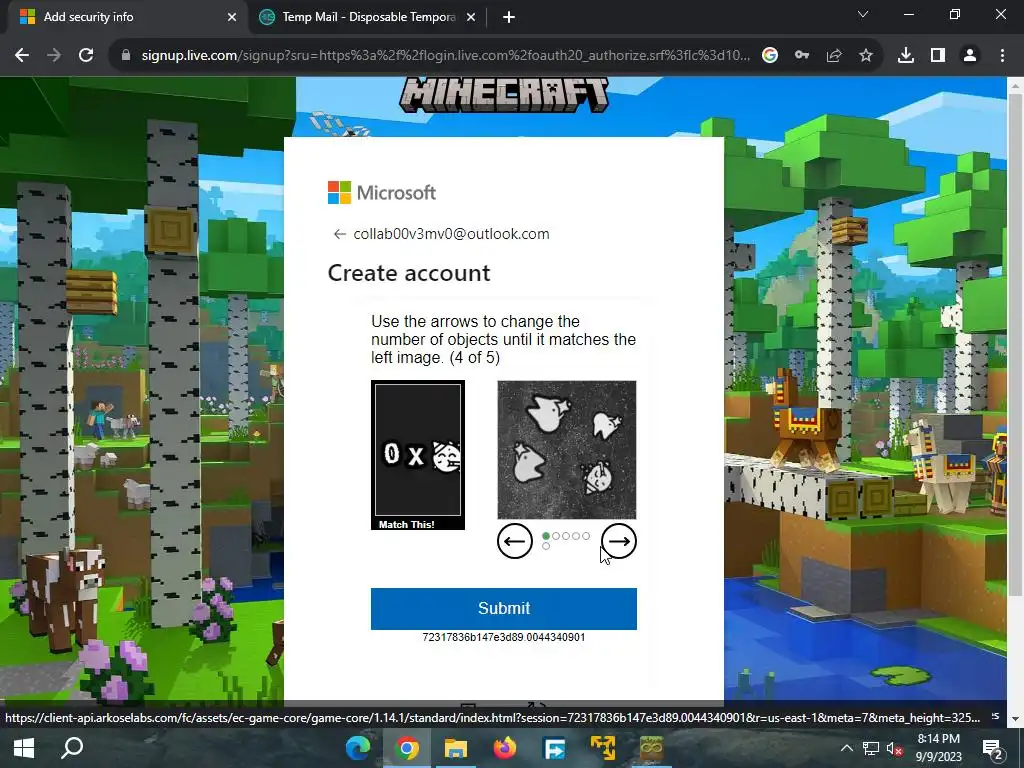Image resolution: width=1024 pixels, height=768 pixels.
Task: Go back using arrow beside email address
Action: (x=339, y=234)
